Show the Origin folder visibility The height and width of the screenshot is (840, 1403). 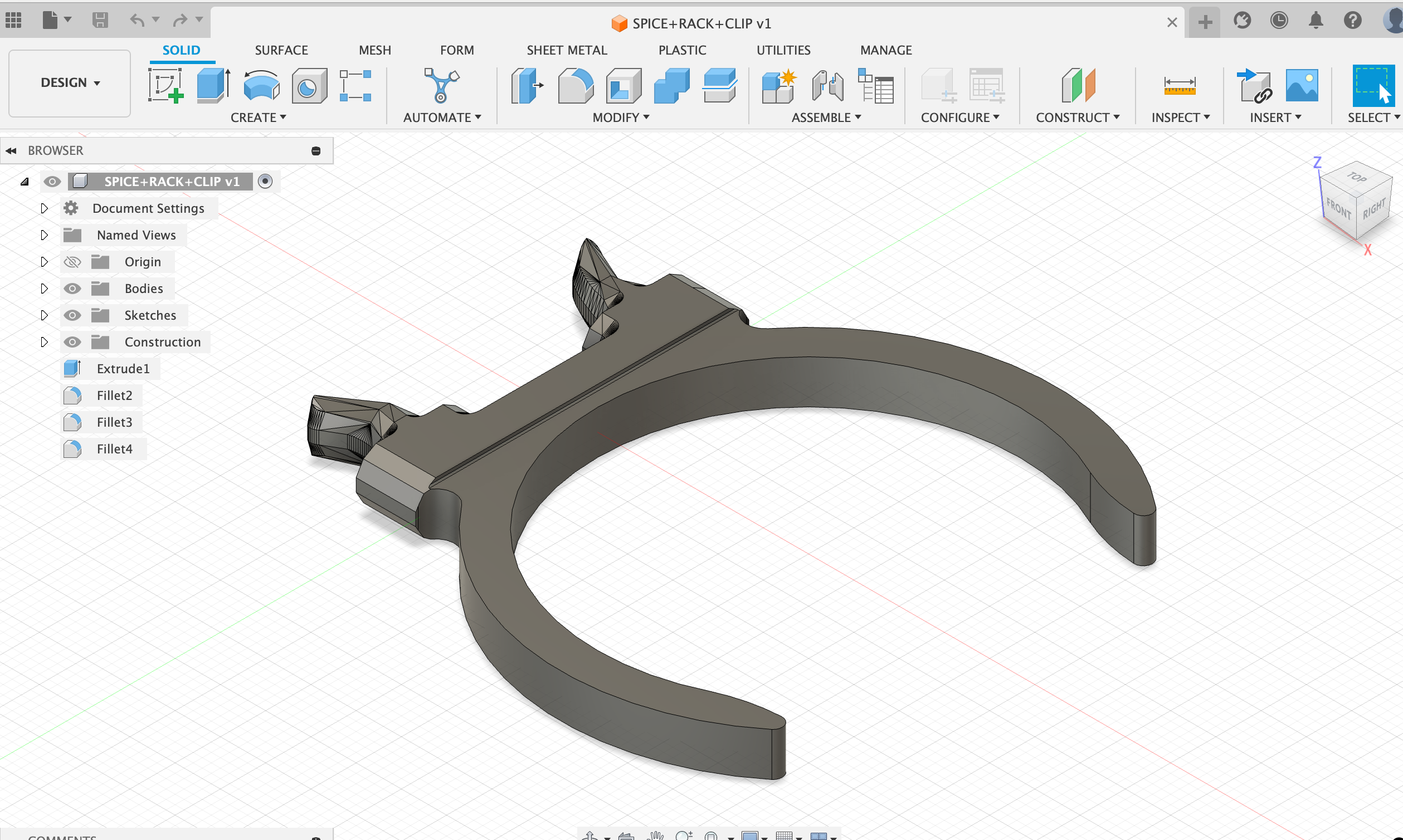click(72, 261)
